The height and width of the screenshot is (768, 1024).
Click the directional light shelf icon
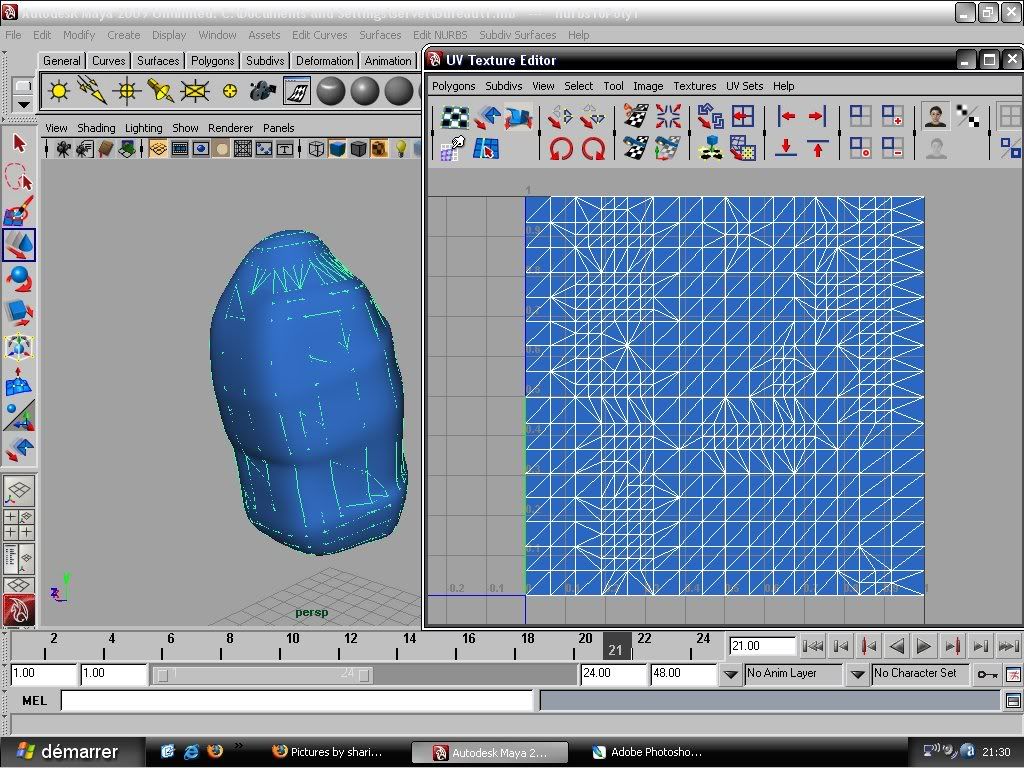coord(92,92)
